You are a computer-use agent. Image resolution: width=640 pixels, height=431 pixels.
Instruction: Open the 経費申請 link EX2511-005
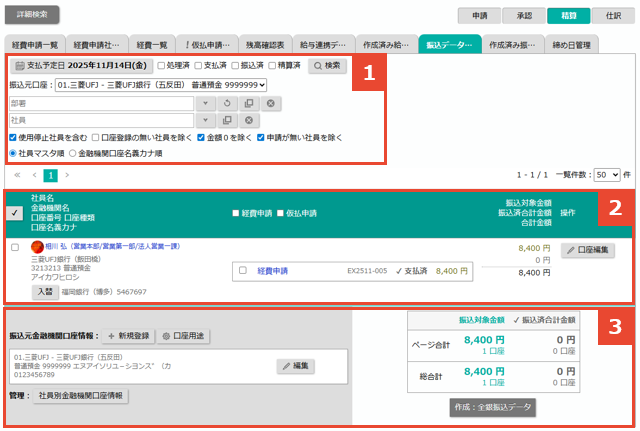[x=273, y=270]
